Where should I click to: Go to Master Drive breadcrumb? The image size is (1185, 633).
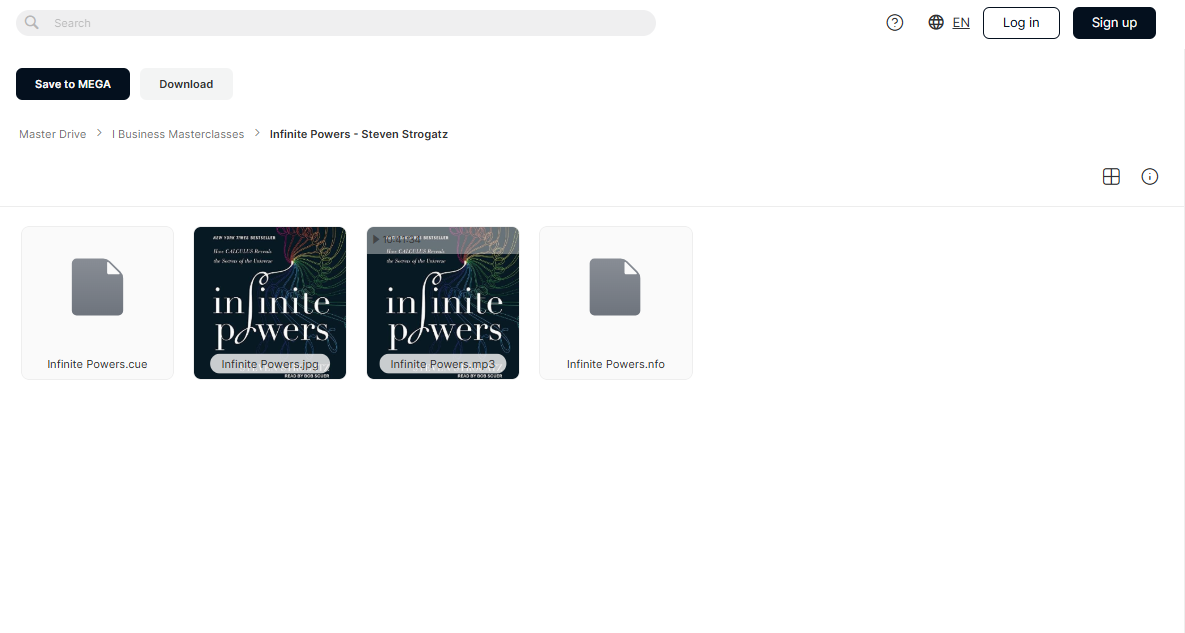coord(52,134)
